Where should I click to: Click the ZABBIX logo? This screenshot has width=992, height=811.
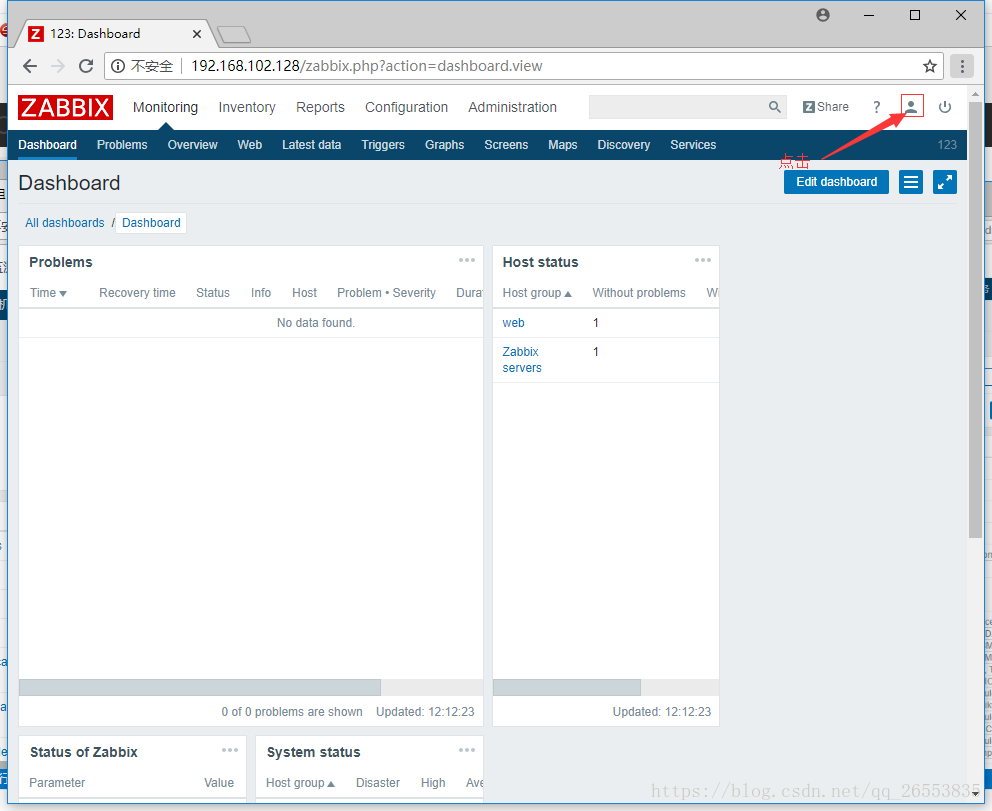pos(65,108)
